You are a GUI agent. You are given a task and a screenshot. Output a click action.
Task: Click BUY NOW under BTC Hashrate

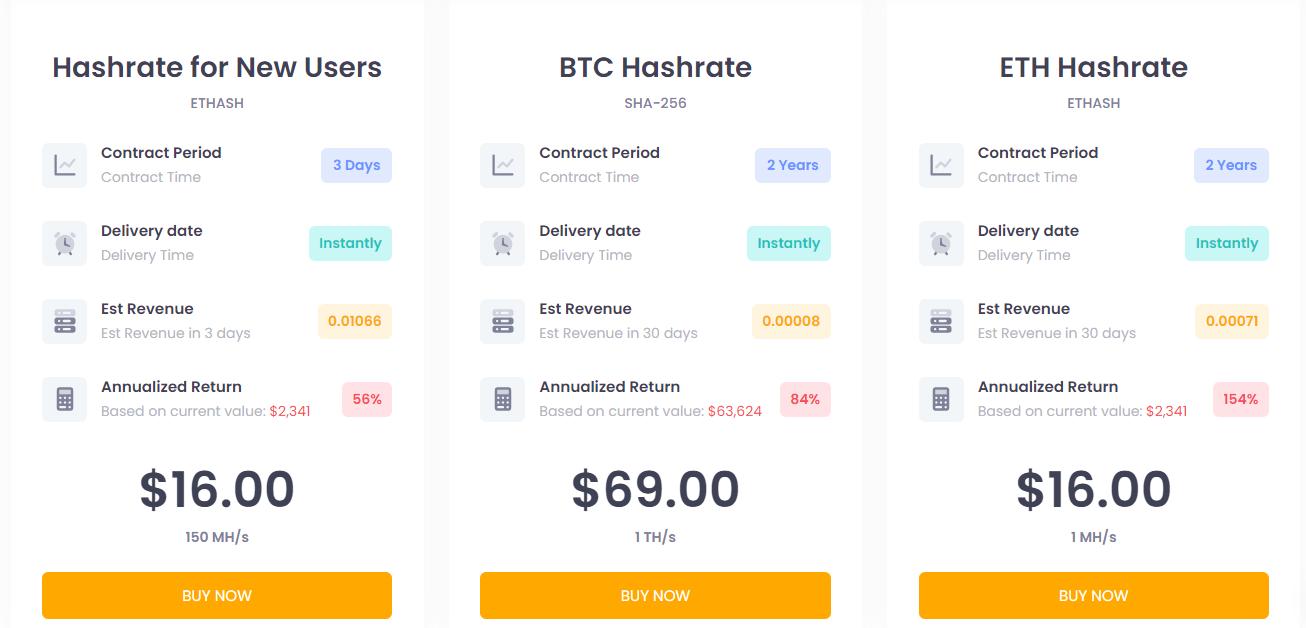(x=655, y=595)
